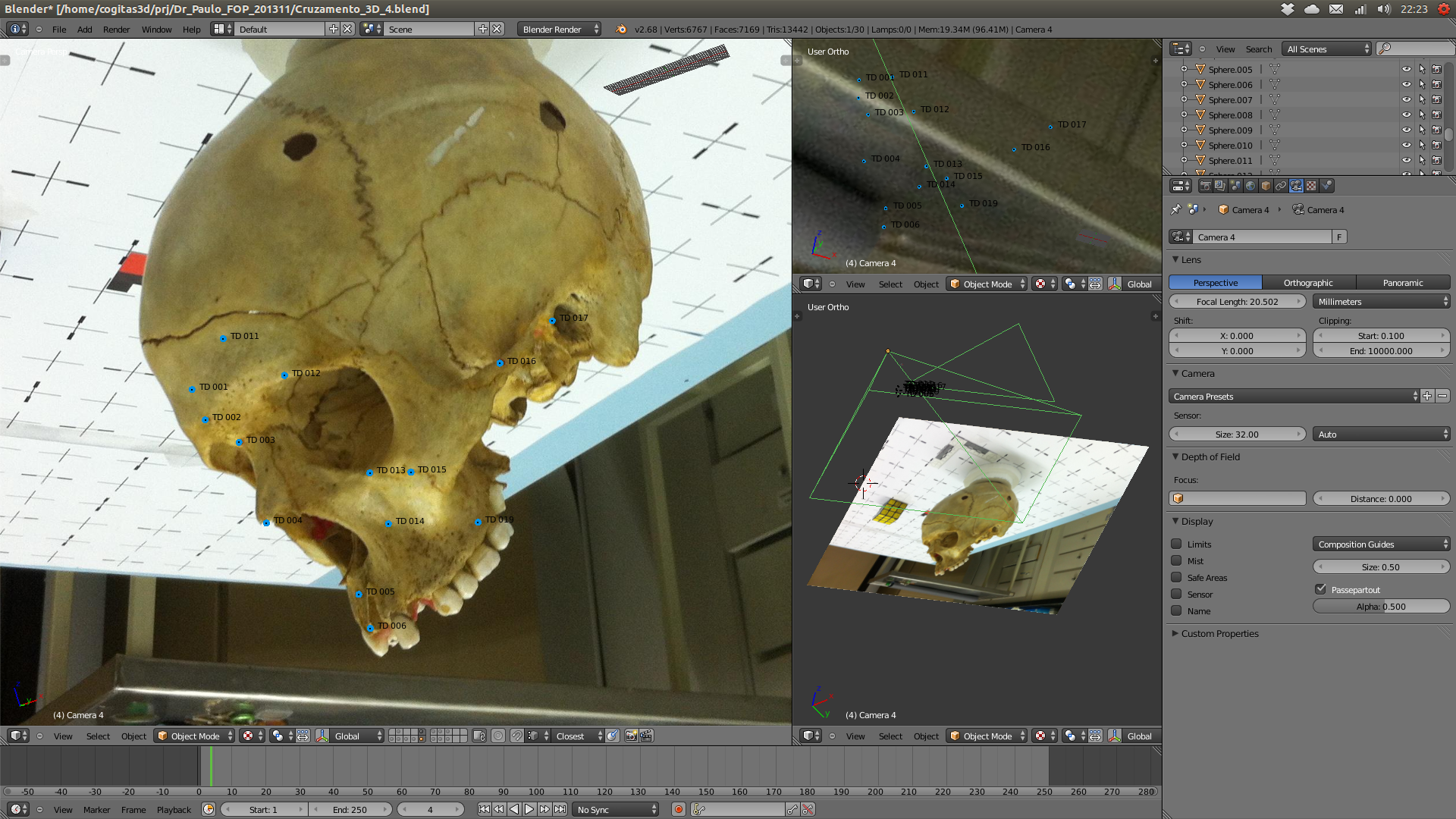The height and width of the screenshot is (819, 1456).
Task: Expand the Custom Properties panel
Action: click(1219, 634)
